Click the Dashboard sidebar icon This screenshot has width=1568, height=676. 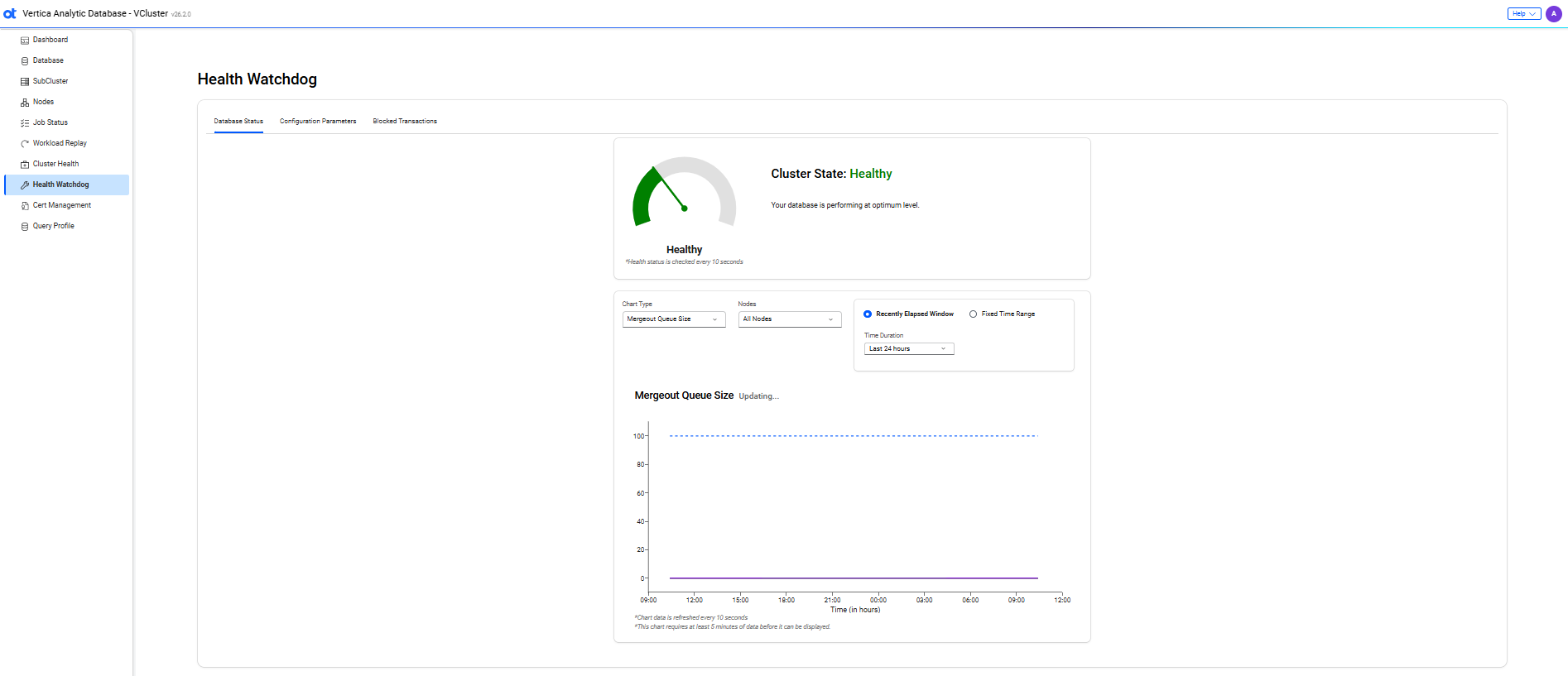click(x=25, y=41)
